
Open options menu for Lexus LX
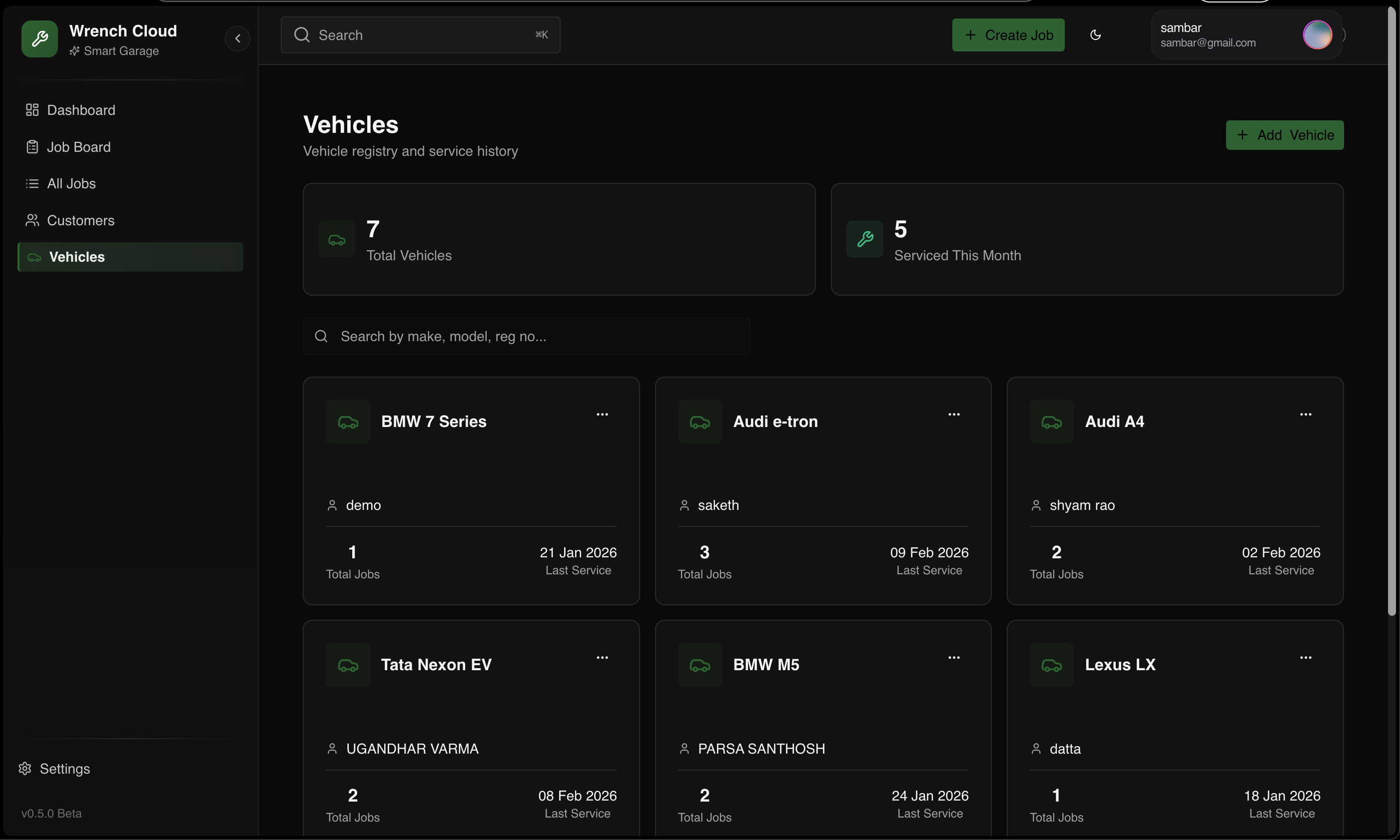coord(1306,658)
